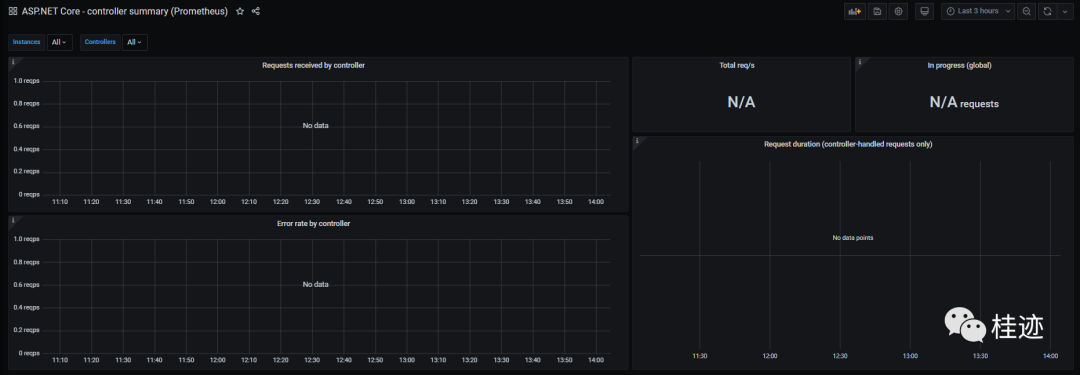Click 12:30 tick in Request duration chart
Image resolution: width=1080 pixels, height=375 pixels.
840,356
